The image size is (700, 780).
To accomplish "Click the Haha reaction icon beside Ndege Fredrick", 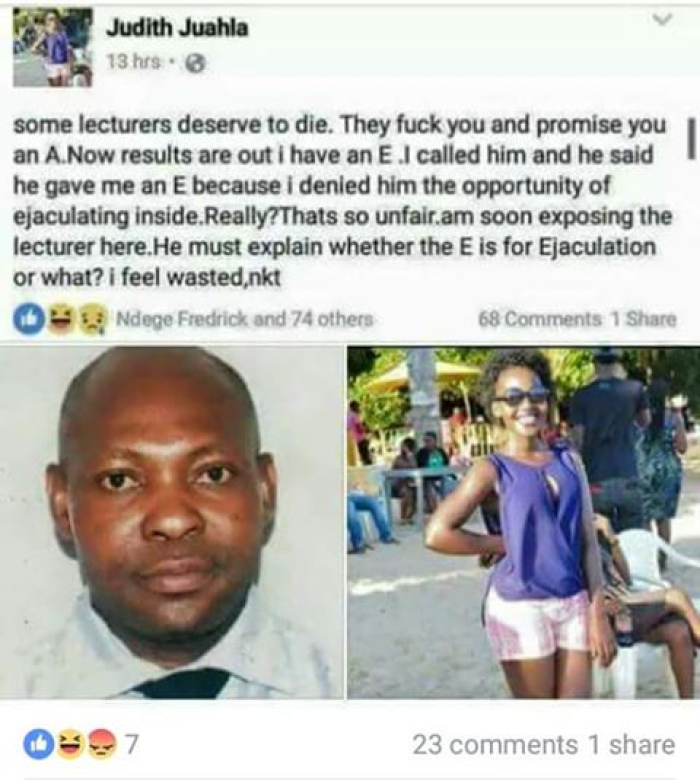I will 59,318.
